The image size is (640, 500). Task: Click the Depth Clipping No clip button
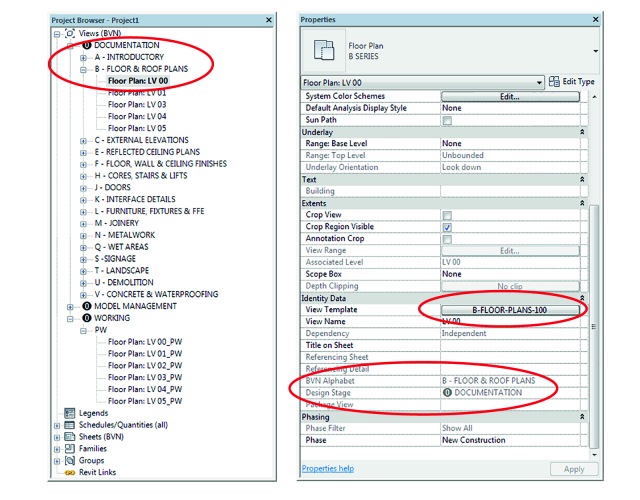tap(510, 286)
